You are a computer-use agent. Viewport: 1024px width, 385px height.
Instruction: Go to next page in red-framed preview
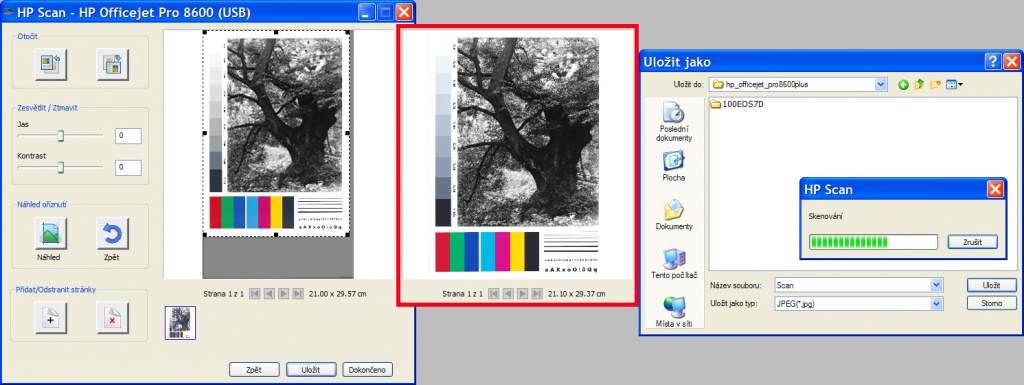(x=522, y=294)
